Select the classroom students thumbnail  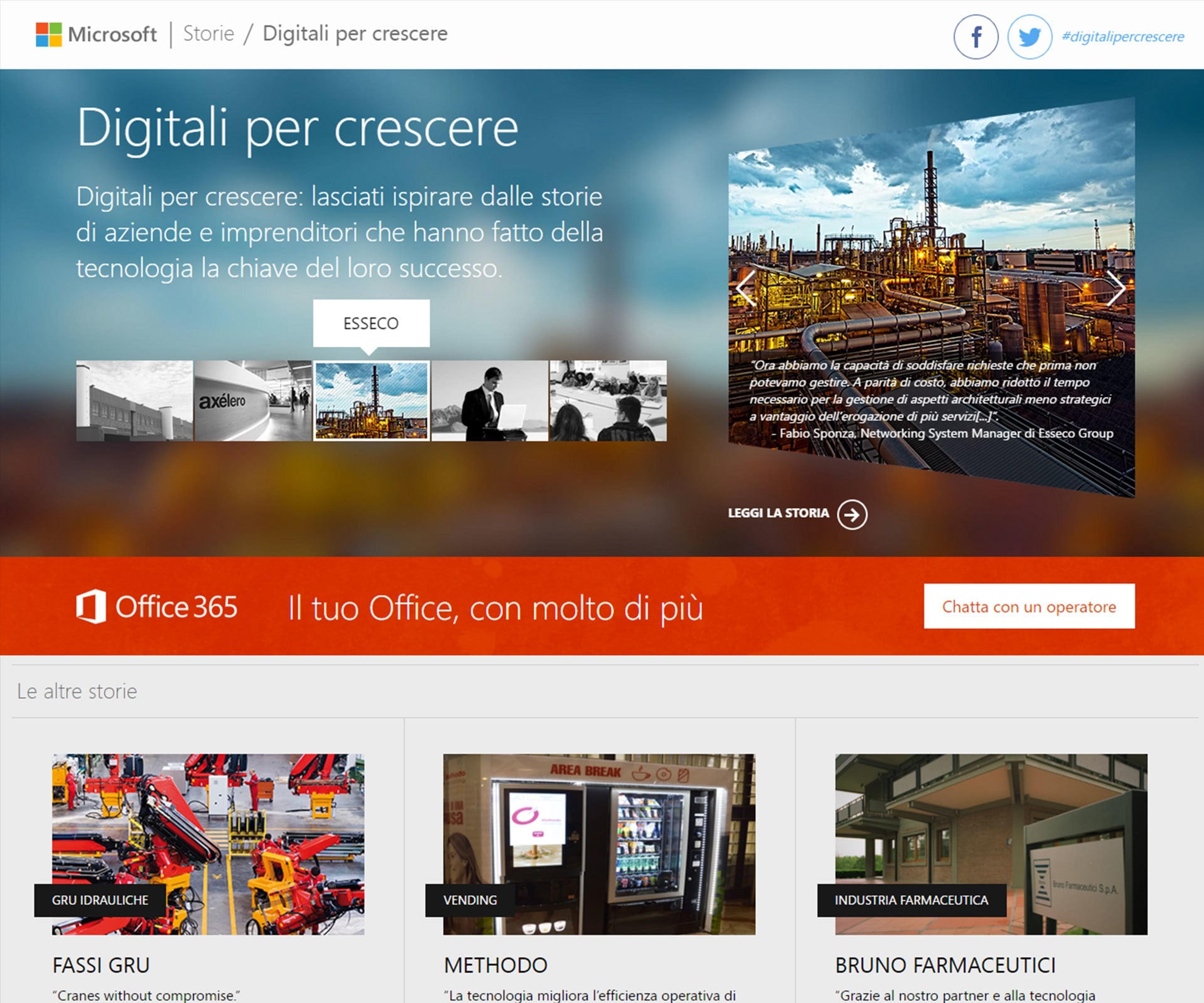pos(608,401)
